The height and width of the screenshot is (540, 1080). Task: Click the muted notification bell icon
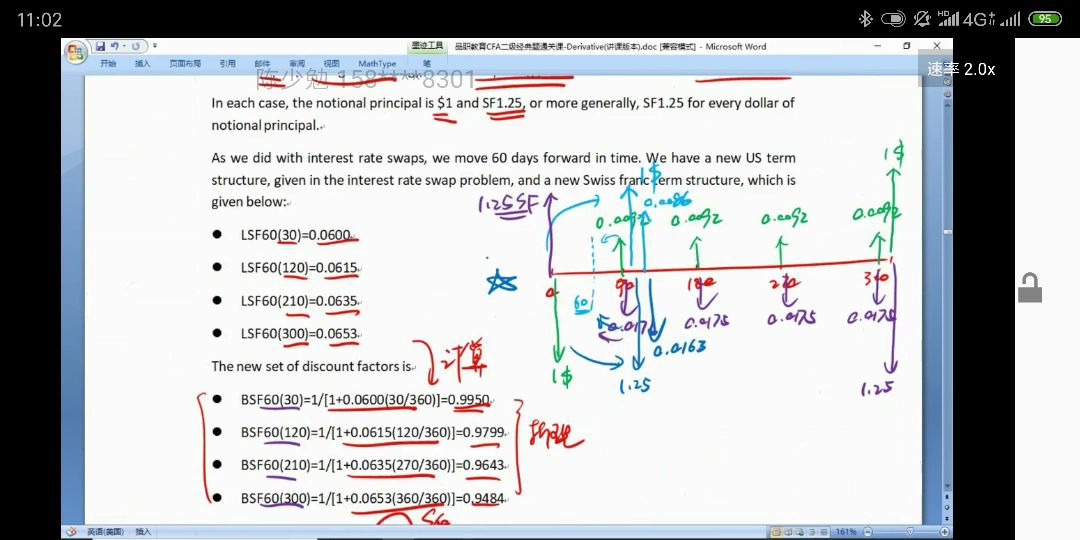point(922,19)
